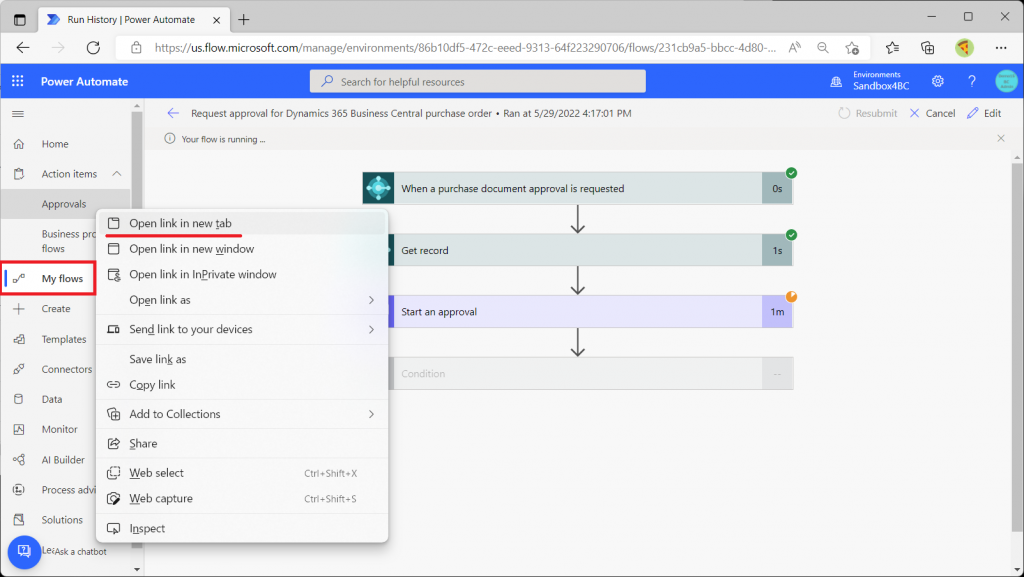Click the 'Search for helpful resources' box
This screenshot has height=577, width=1024.
[x=478, y=82]
